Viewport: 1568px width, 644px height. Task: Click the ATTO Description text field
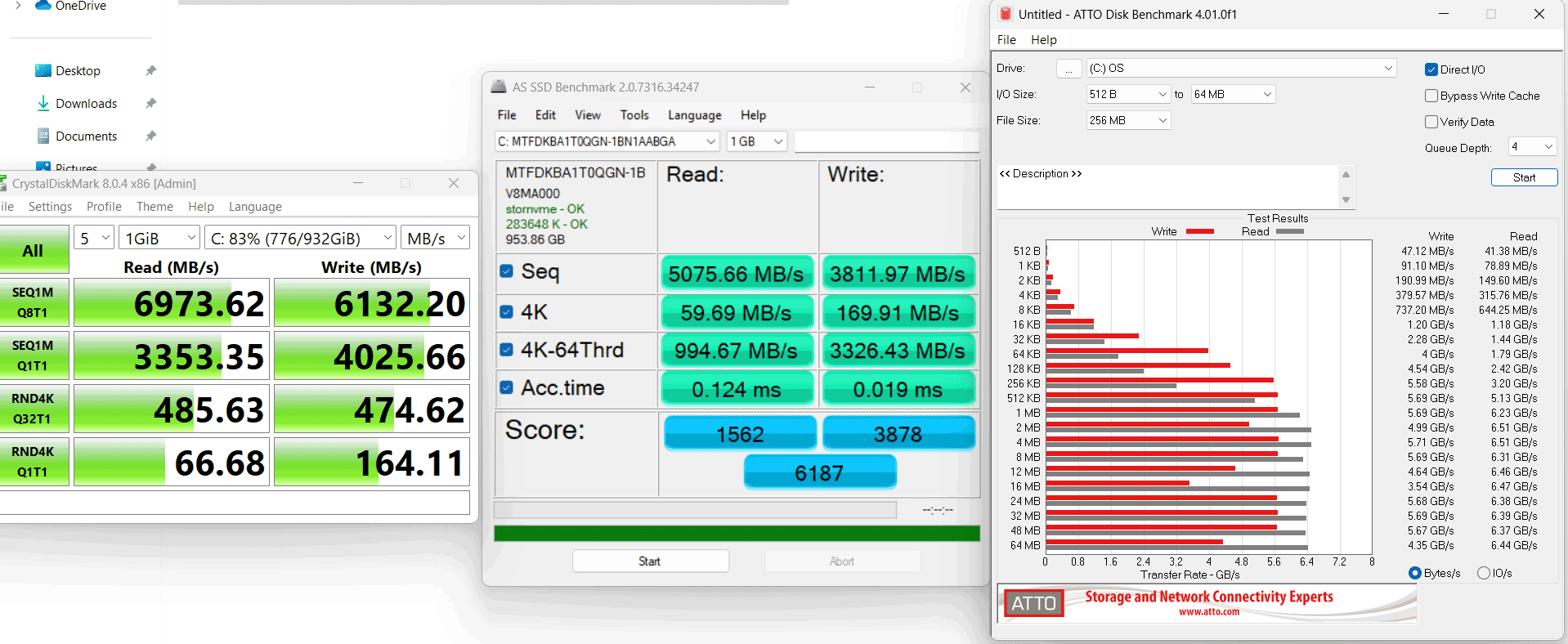(1167, 187)
